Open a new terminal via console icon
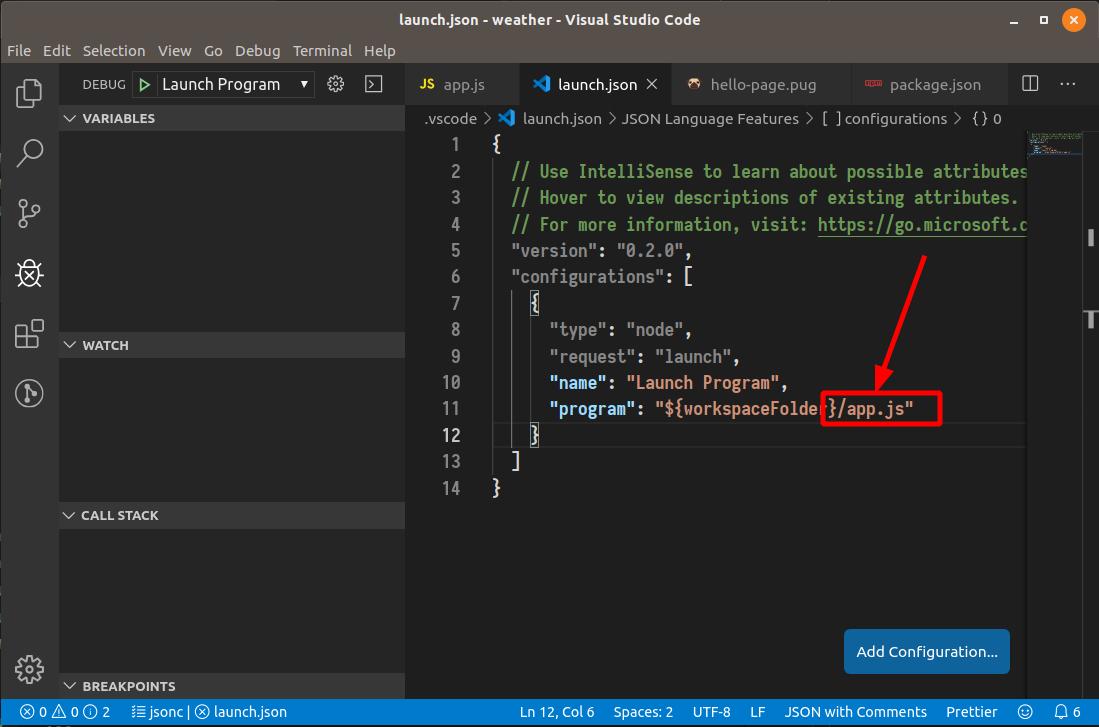 tap(373, 84)
